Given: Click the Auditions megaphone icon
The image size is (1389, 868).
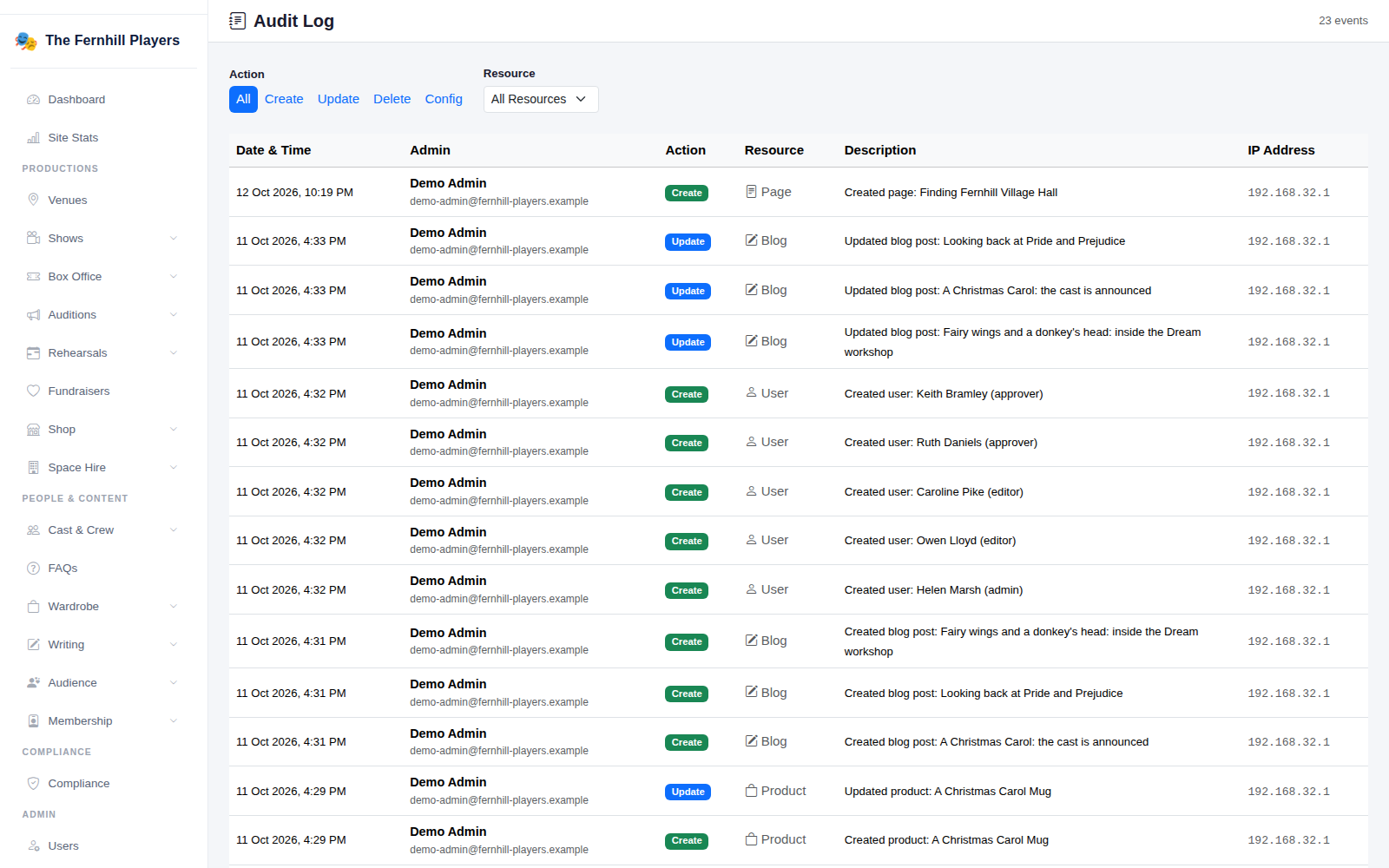Looking at the screenshot, I should pos(33,315).
